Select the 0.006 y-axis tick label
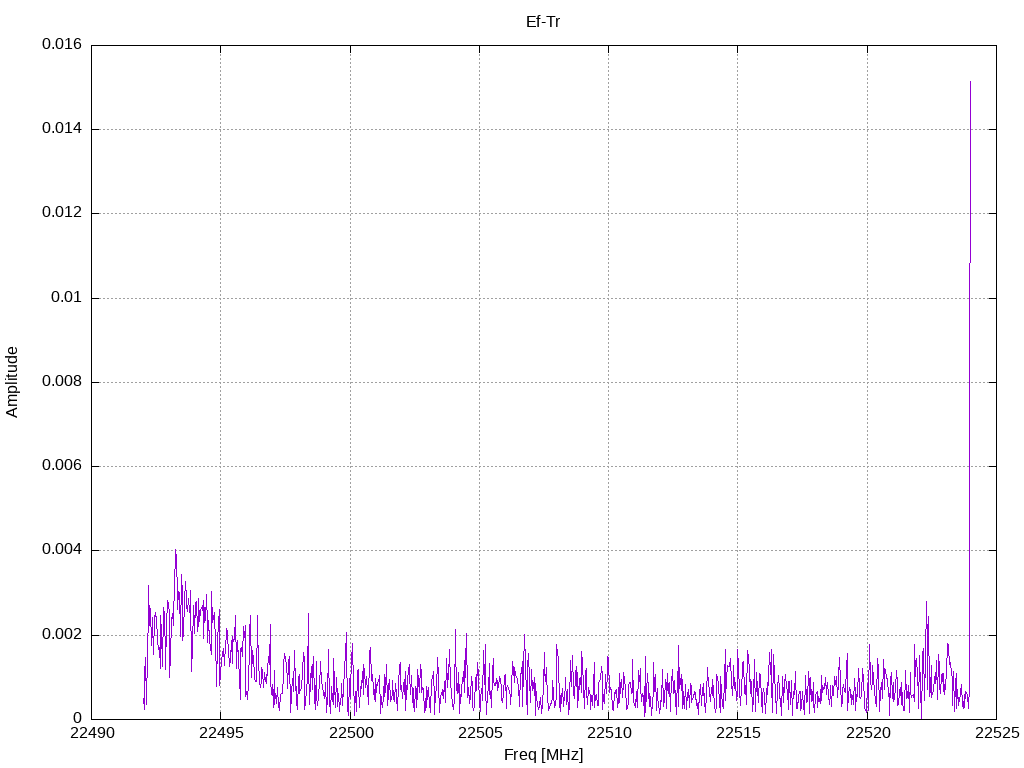The image size is (1024, 768). tap(62, 466)
